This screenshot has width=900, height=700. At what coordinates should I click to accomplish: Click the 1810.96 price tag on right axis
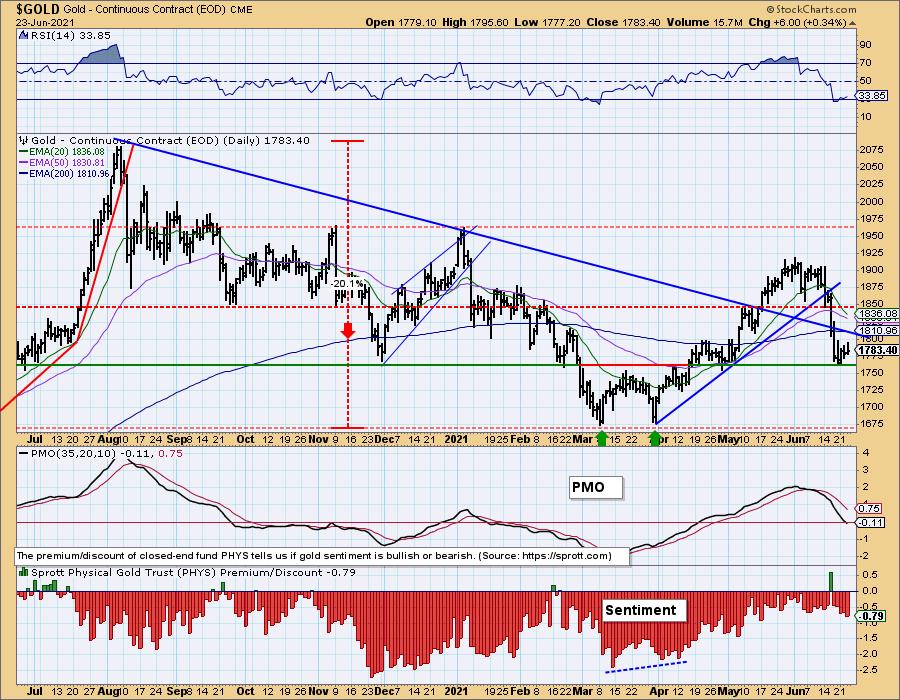coord(876,331)
